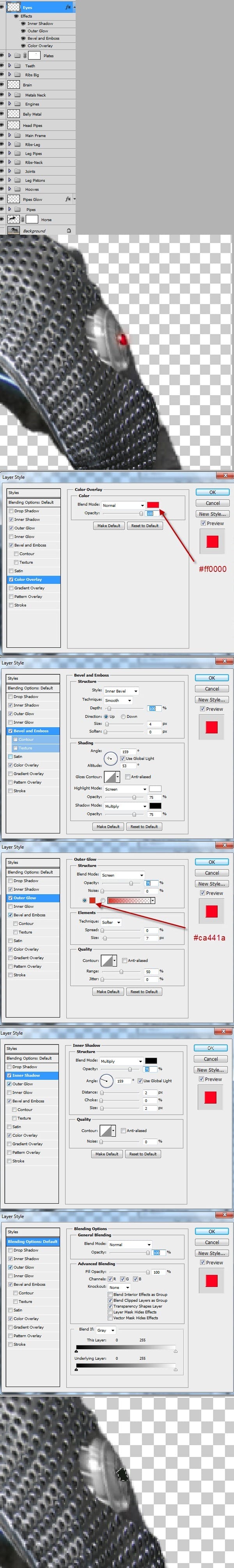Image resolution: width=234 pixels, height=1568 pixels.
Task: Expand the Joints layer group
Action: [9, 172]
